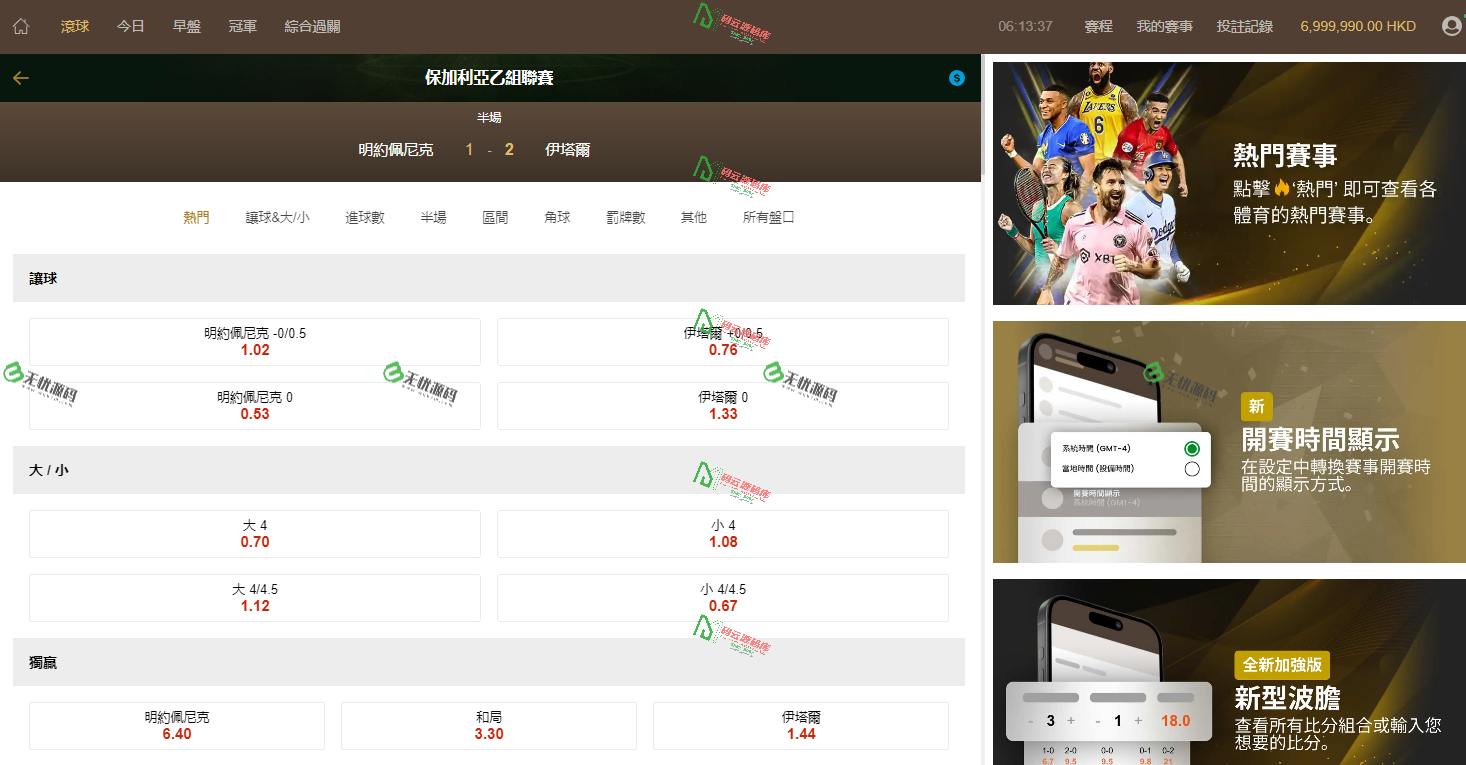
Task: Switch to the 早盤 tab
Action: pos(186,26)
